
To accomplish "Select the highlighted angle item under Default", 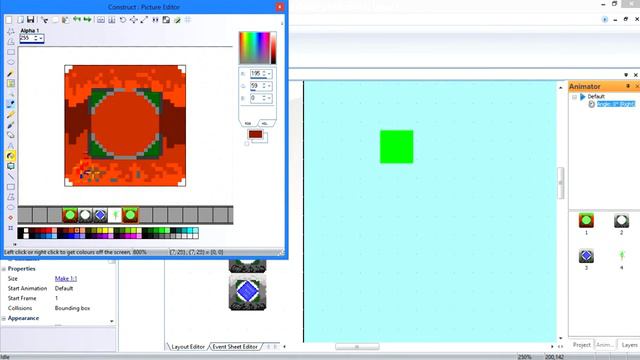I will pos(616,104).
